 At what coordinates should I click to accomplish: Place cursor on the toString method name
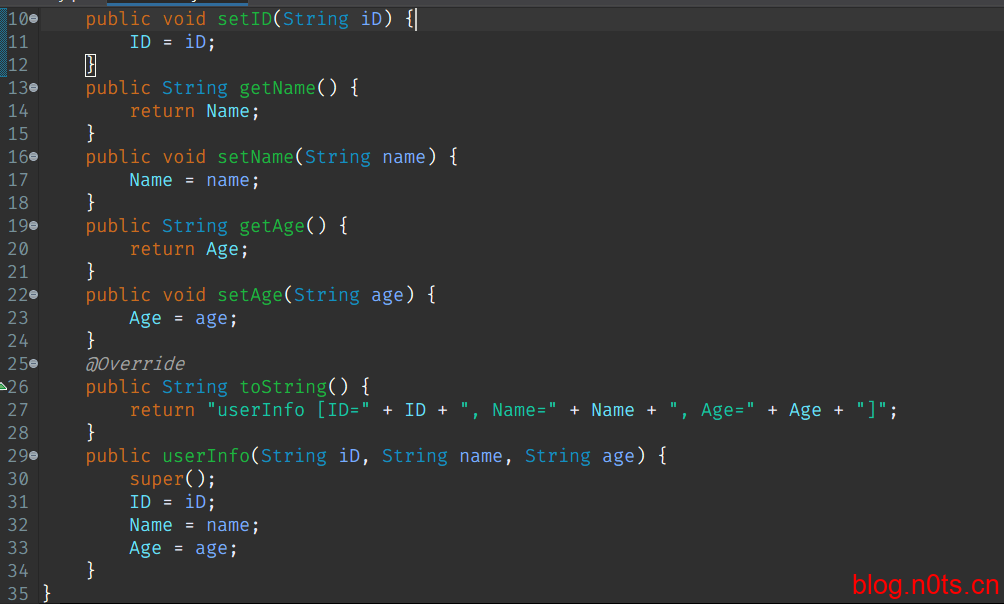283,387
